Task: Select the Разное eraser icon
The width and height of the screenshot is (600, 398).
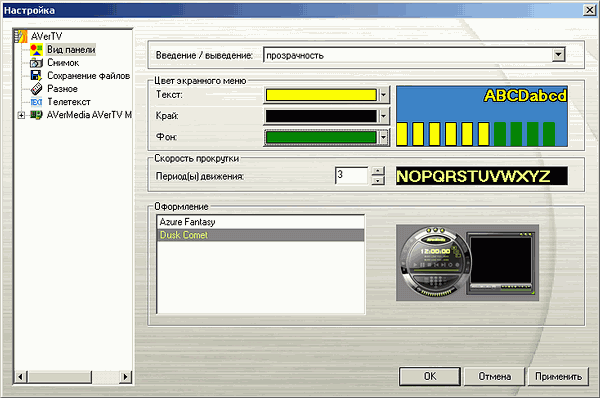Action: (36, 89)
